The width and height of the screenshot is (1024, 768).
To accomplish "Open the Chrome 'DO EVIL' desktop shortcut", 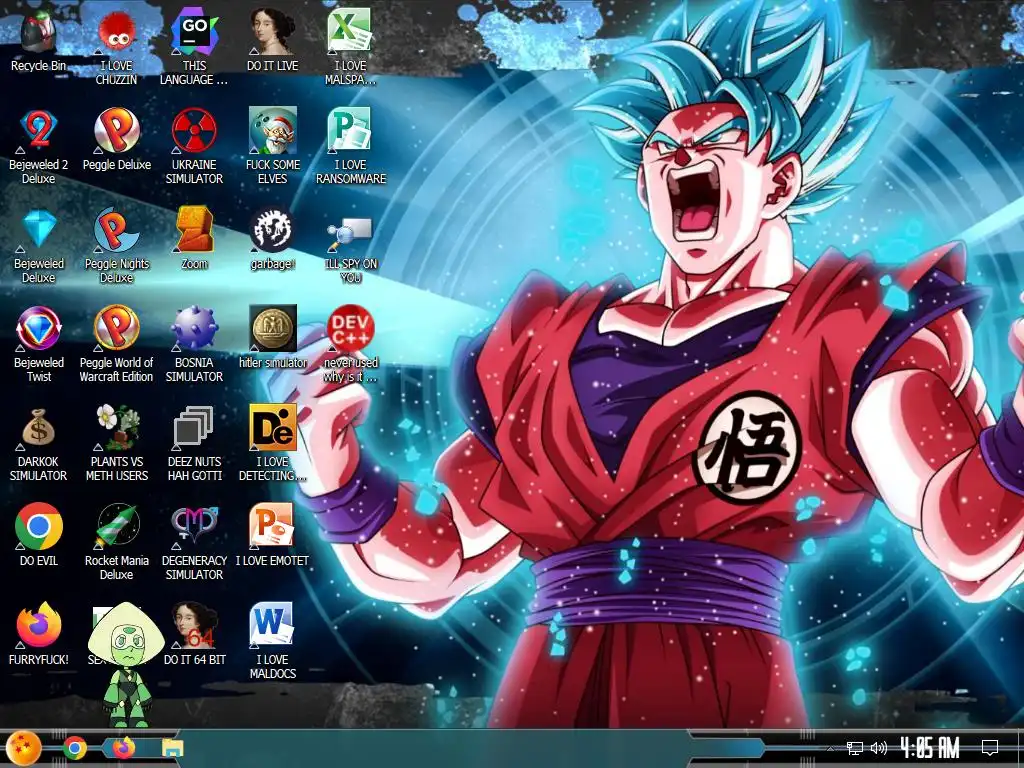I will click(39, 526).
